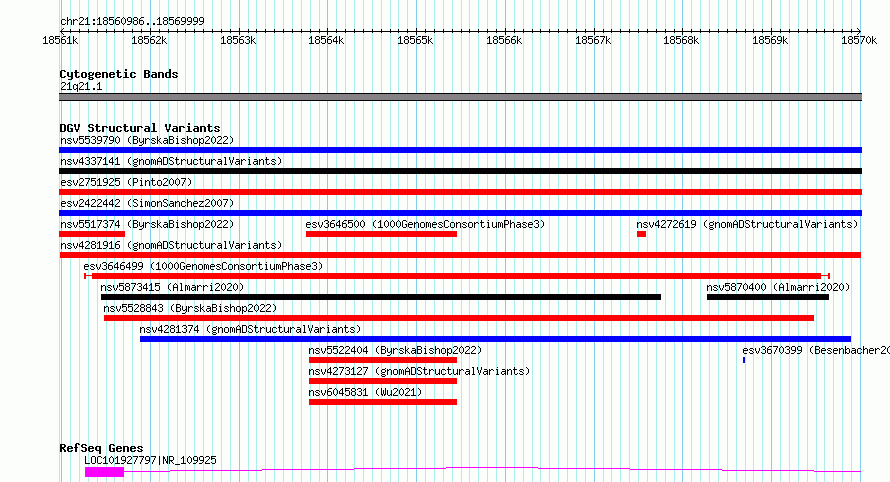
Task: Click the RefSeq Genes track title
Action: tap(101, 449)
